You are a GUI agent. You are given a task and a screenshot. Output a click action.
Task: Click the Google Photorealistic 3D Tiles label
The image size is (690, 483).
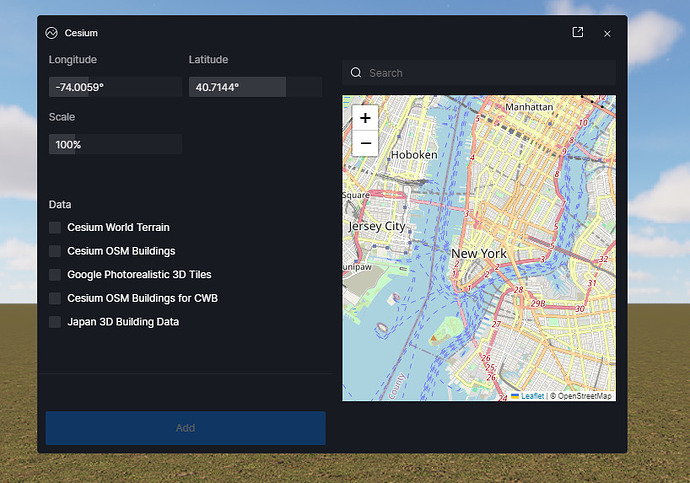coord(139,274)
